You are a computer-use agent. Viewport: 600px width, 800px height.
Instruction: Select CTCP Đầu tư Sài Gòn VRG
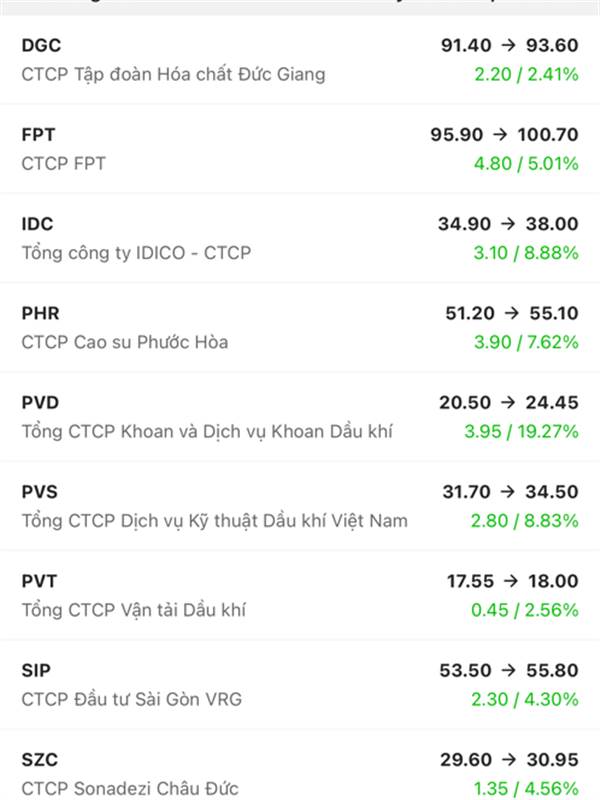tap(131, 699)
